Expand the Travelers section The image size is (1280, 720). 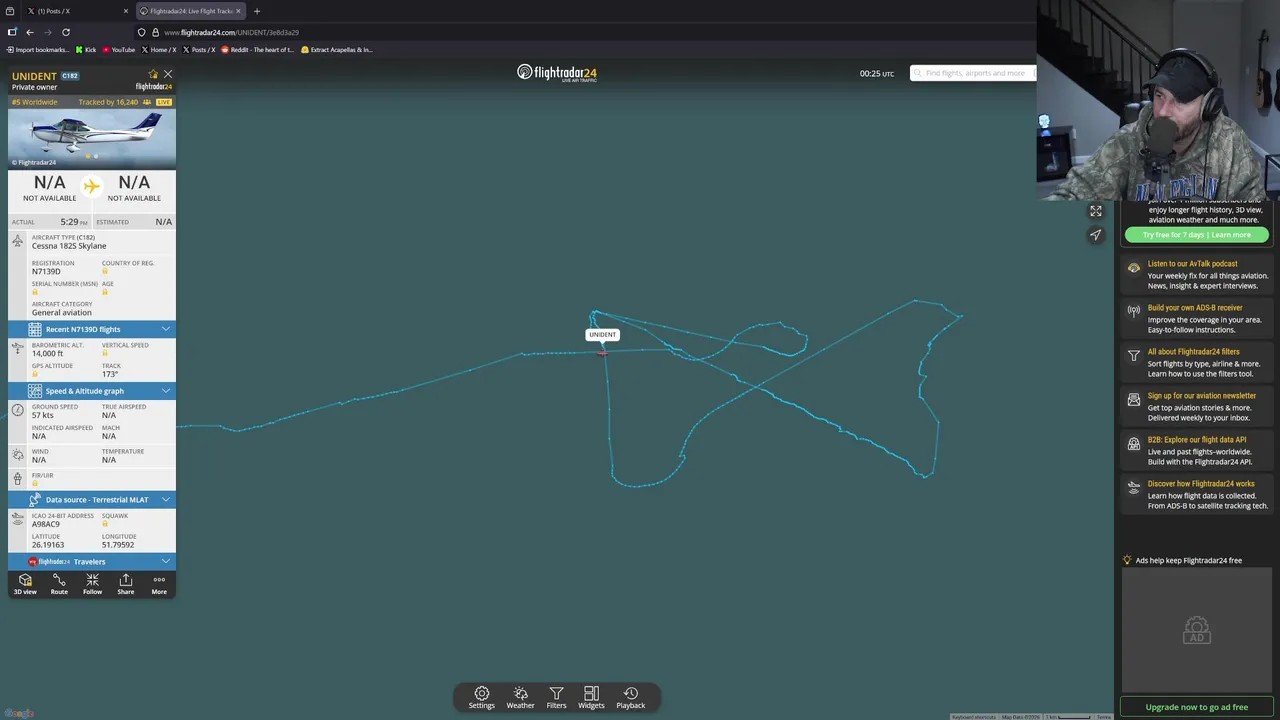click(x=92, y=561)
